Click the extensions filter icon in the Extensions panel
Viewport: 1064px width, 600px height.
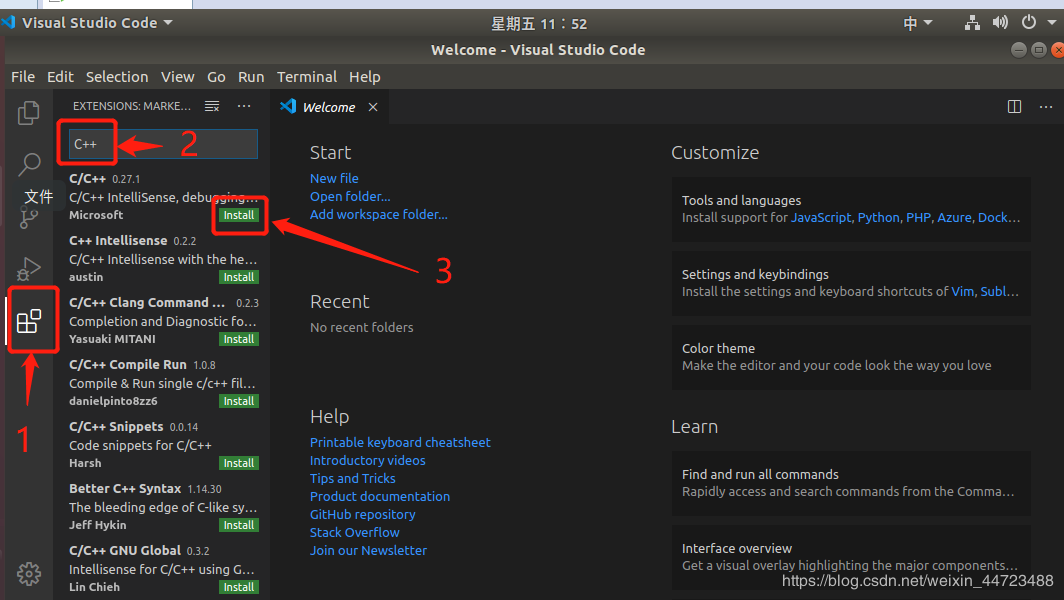[212, 105]
